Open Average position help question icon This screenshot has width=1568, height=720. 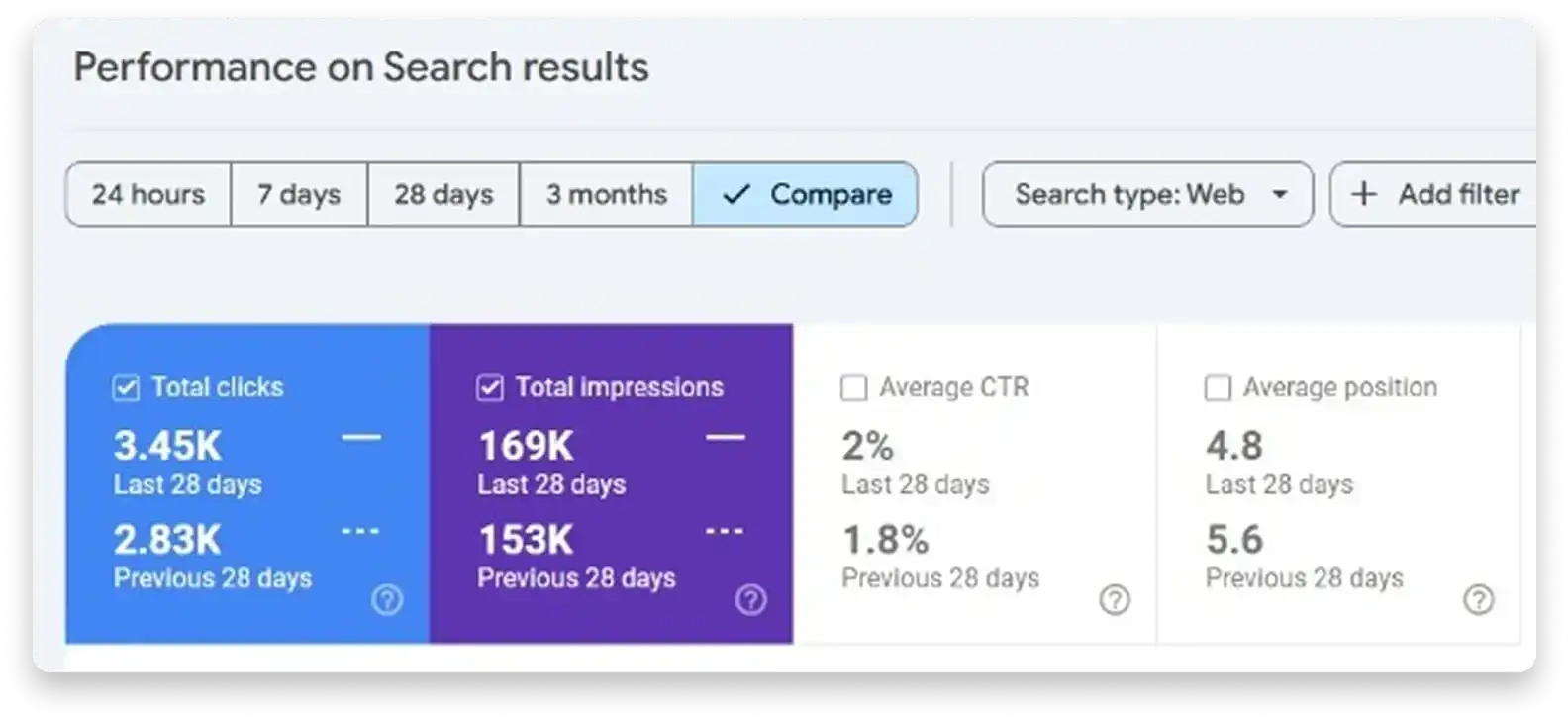click(1478, 599)
